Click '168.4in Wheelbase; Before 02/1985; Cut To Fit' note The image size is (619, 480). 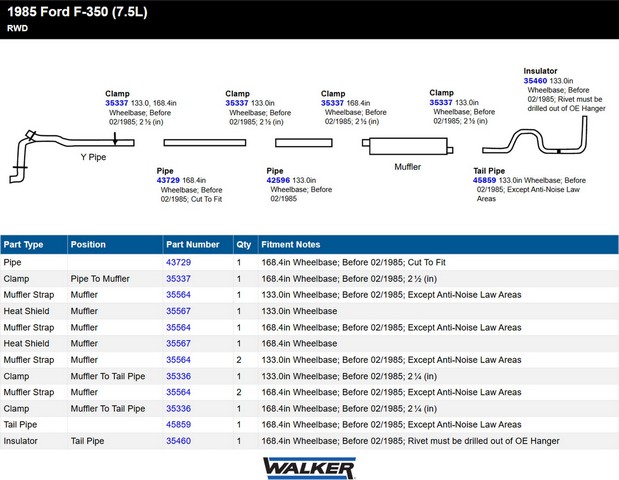353,262
